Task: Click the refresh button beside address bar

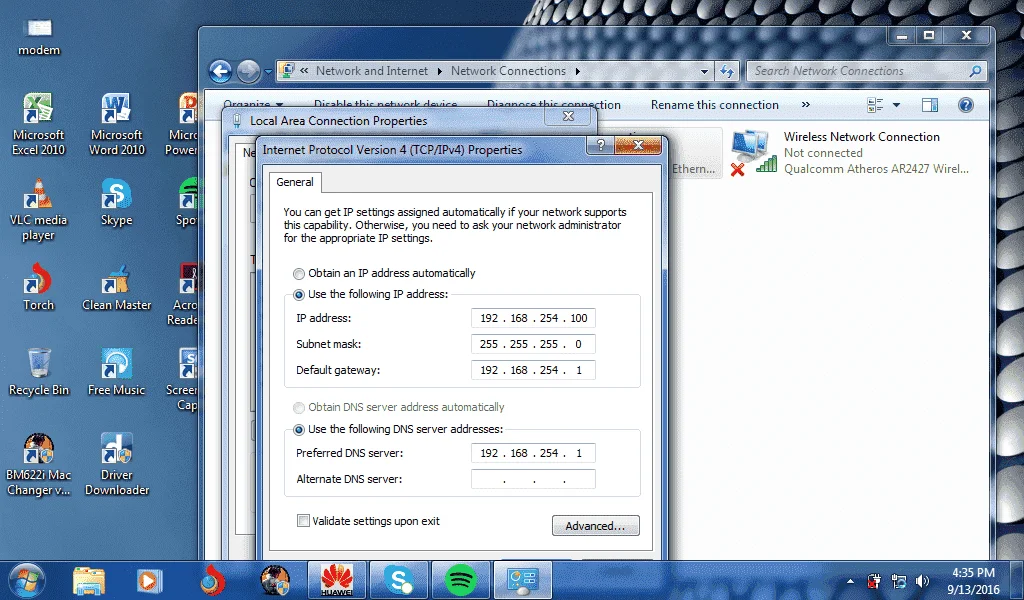Action: 727,71
